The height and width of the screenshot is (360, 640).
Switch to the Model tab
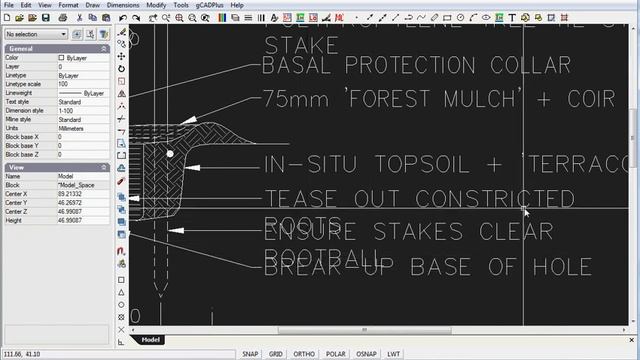150,340
